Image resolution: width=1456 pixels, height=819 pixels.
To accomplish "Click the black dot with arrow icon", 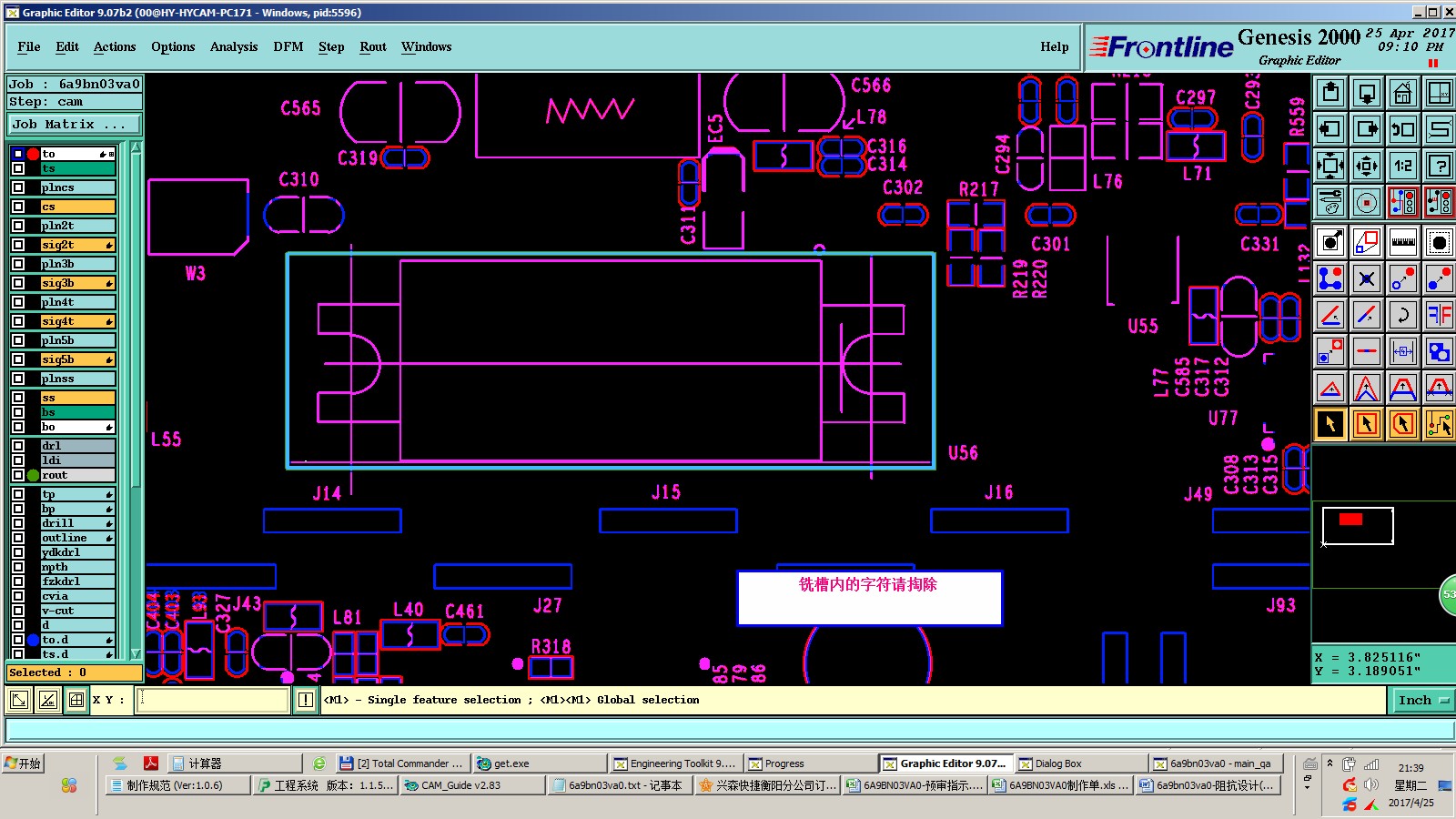I will (1330, 242).
